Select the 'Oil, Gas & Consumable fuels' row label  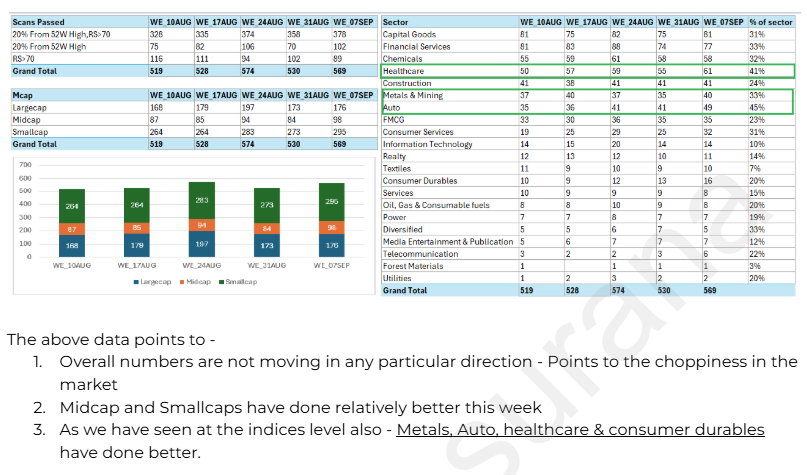pyautogui.click(x=436, y=205)
